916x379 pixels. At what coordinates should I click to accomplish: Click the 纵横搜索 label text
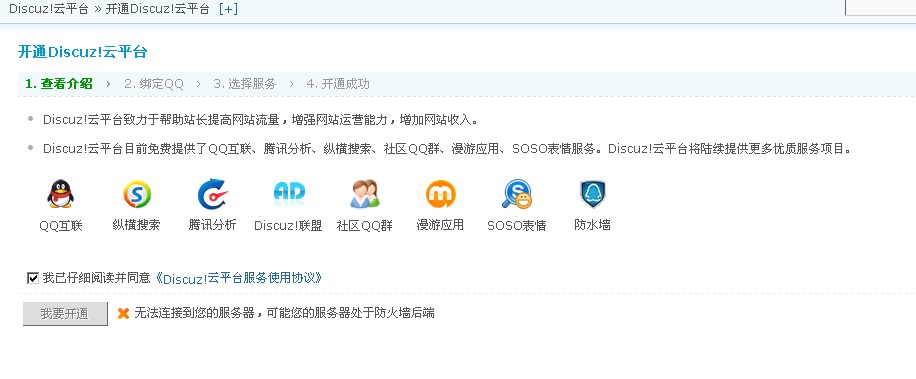[136, 225]
